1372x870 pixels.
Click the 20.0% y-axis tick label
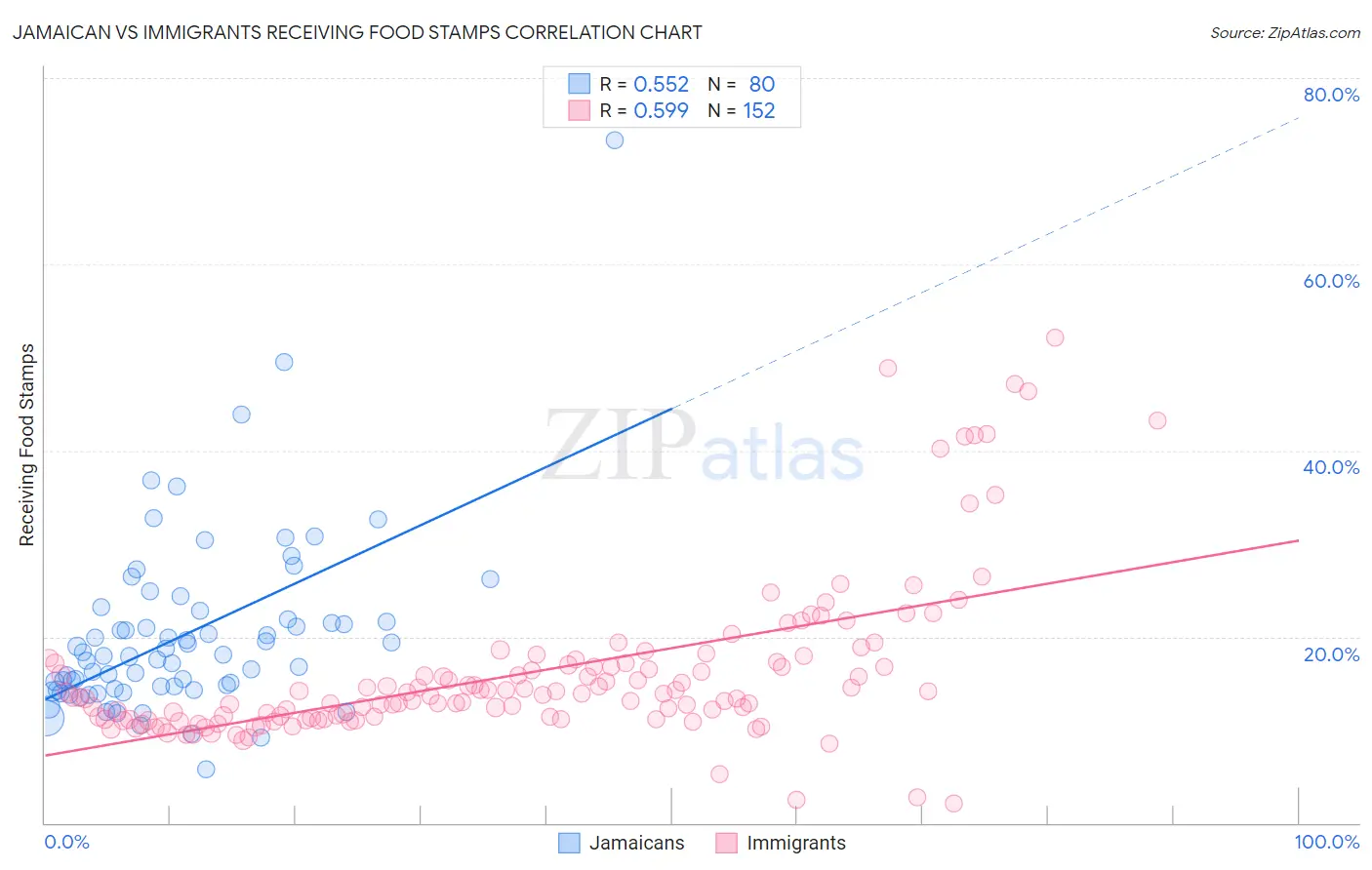(x=1331, y=654)
